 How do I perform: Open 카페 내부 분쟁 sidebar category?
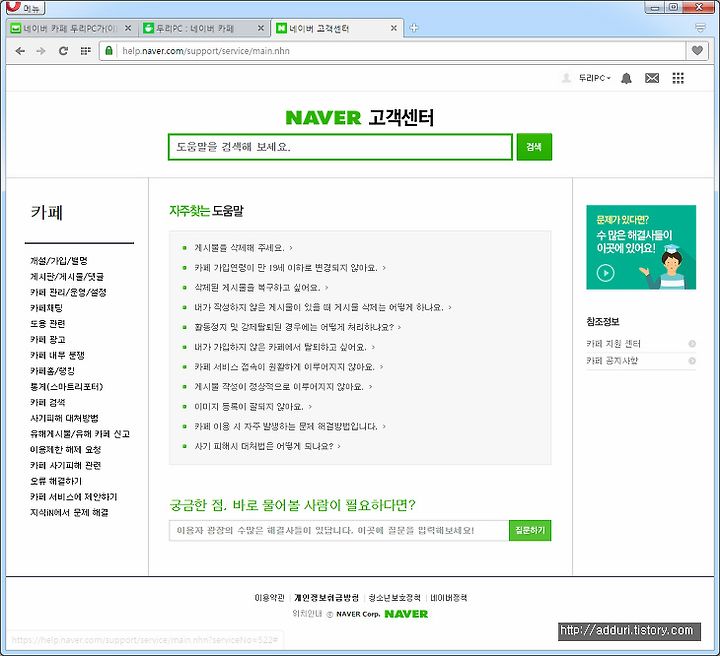(x=57, y=355)
